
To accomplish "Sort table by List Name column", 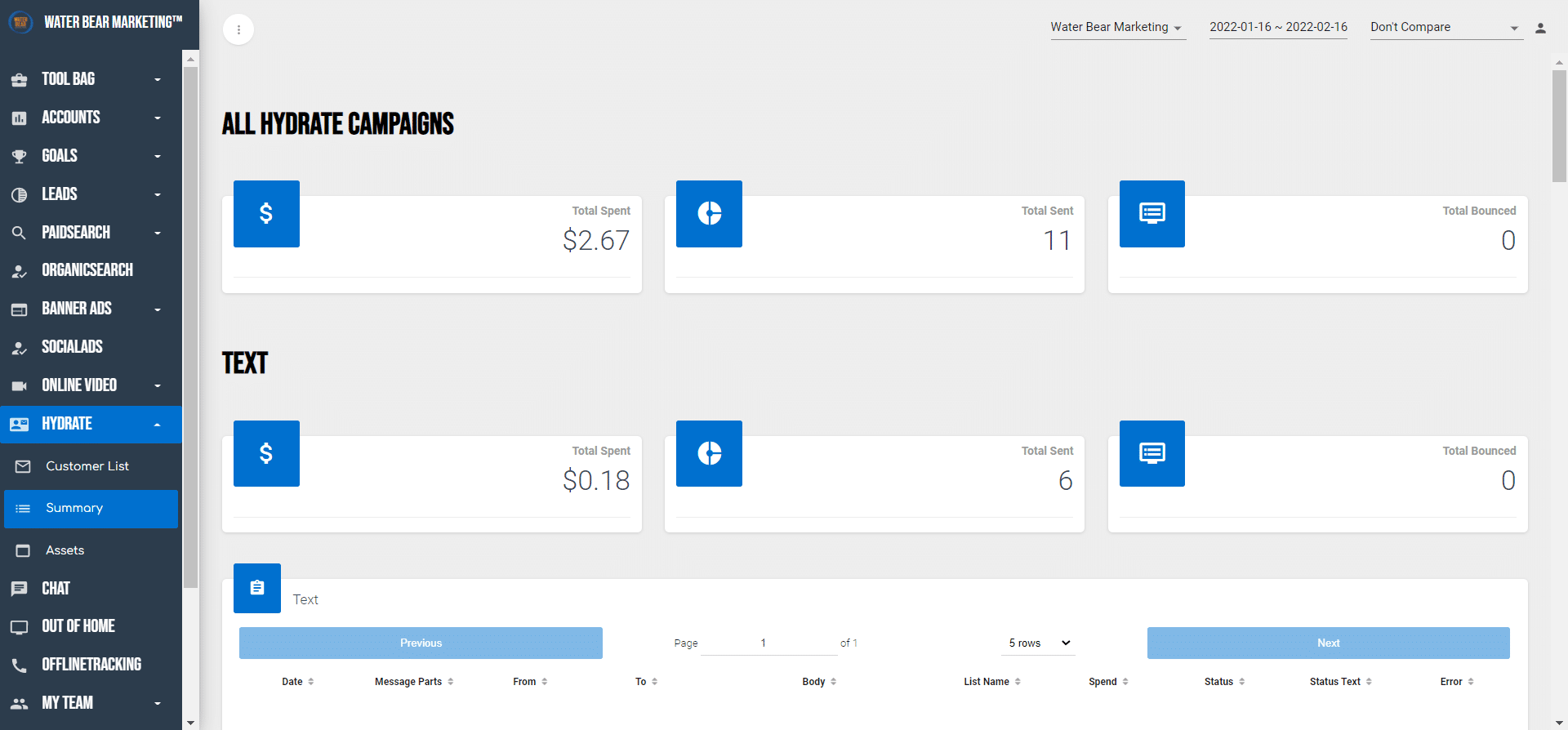I will point(992,682).
